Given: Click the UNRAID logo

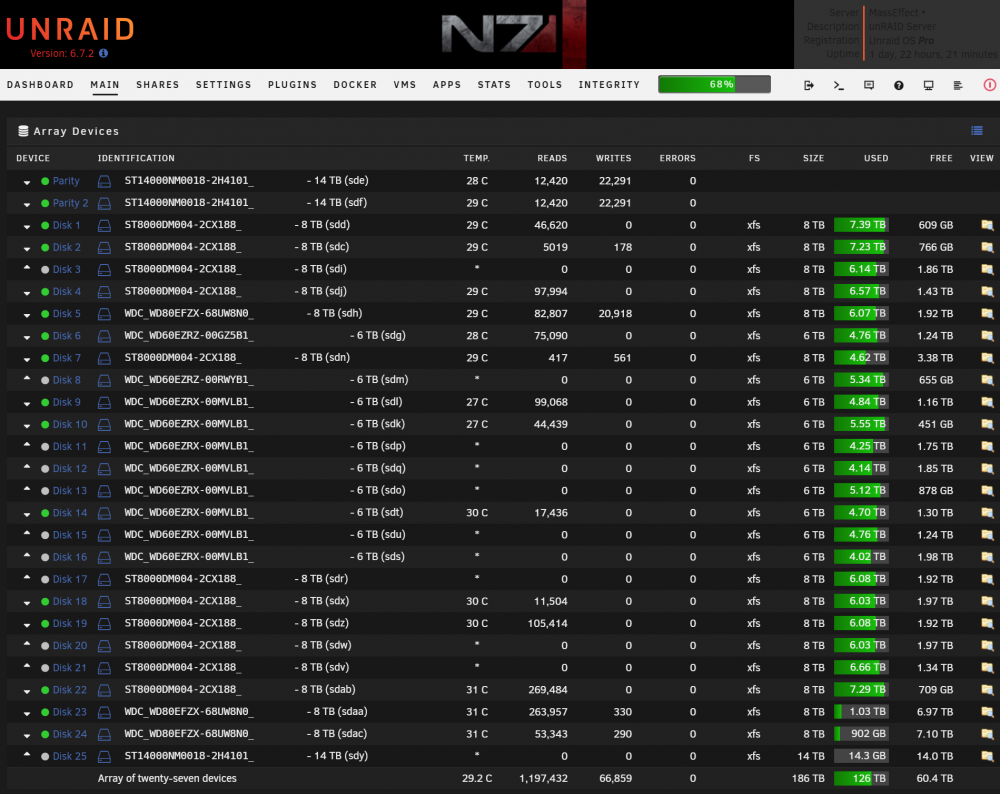Looking at the screenshot, I should [x=70, y=29].
